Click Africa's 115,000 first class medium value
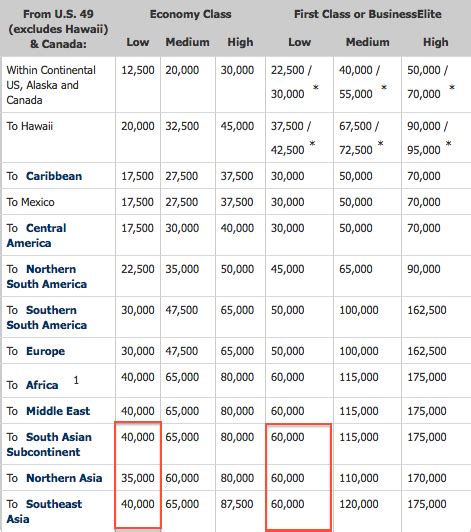Screen dimensions: 471x532 (x=359, y=377)
